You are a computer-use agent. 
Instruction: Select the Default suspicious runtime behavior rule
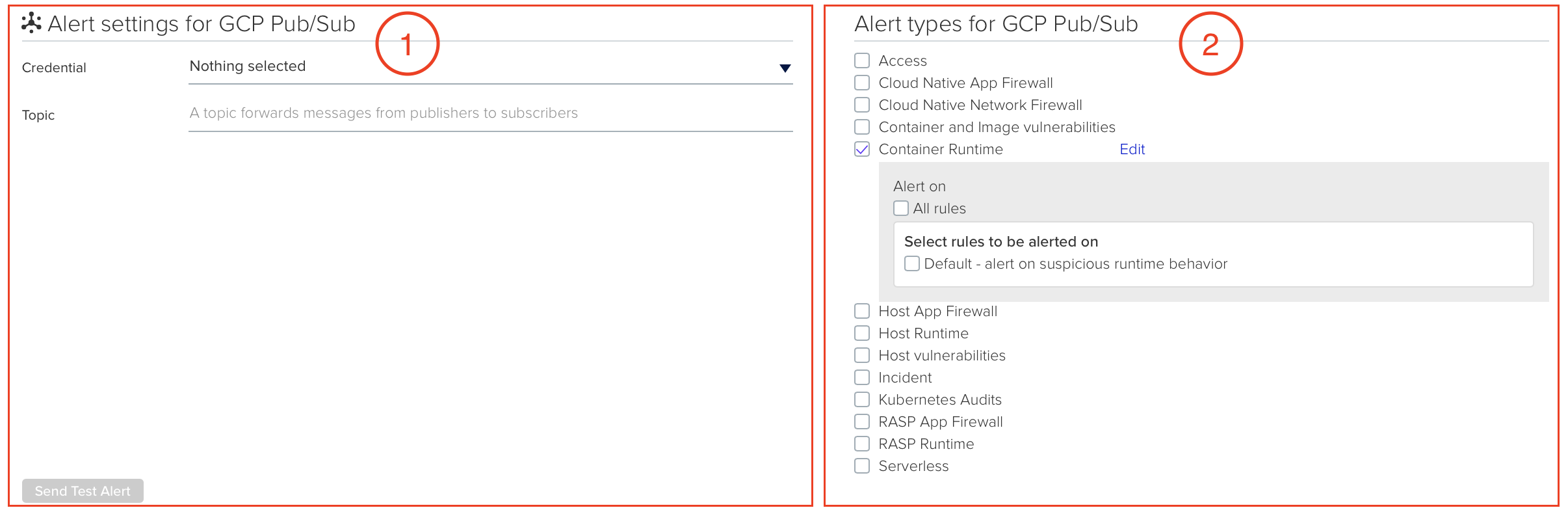pos(912,263)
